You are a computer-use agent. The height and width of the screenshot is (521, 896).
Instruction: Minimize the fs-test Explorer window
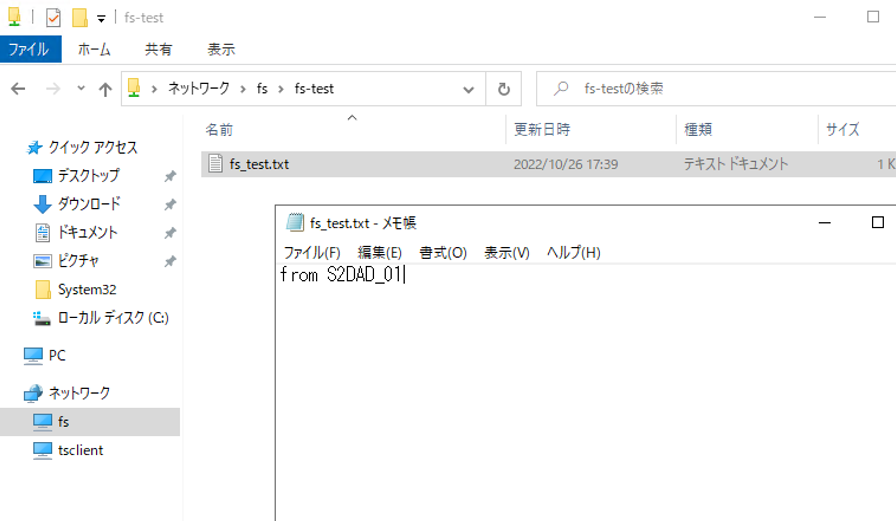tap(820, 17)
